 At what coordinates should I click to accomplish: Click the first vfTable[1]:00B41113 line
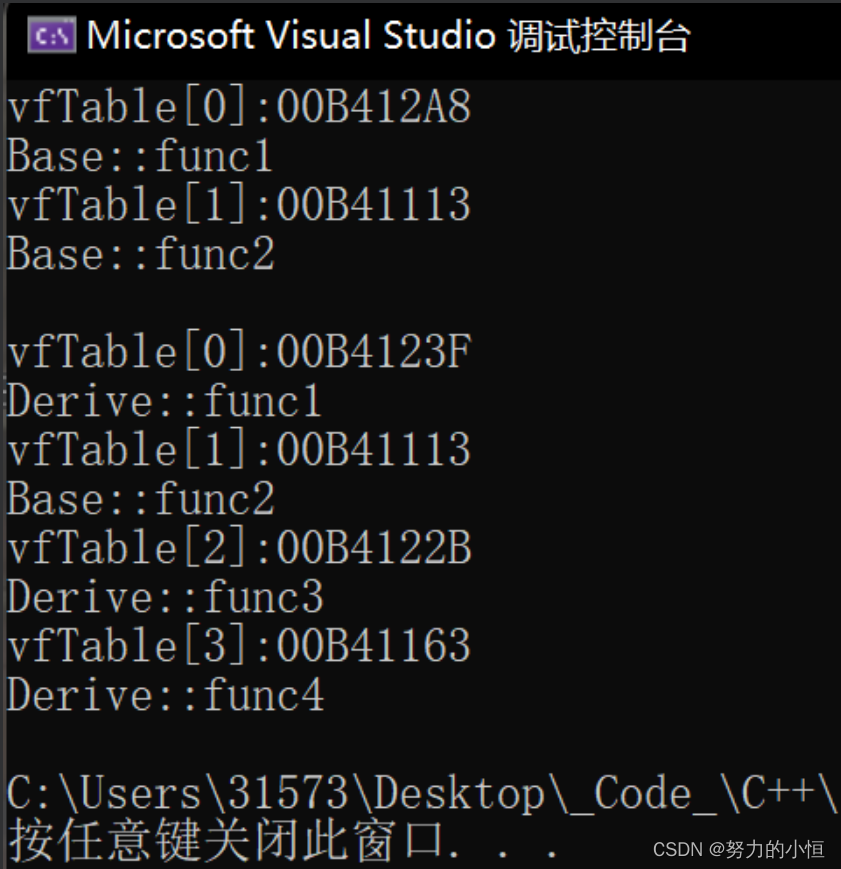coord(239,205)
